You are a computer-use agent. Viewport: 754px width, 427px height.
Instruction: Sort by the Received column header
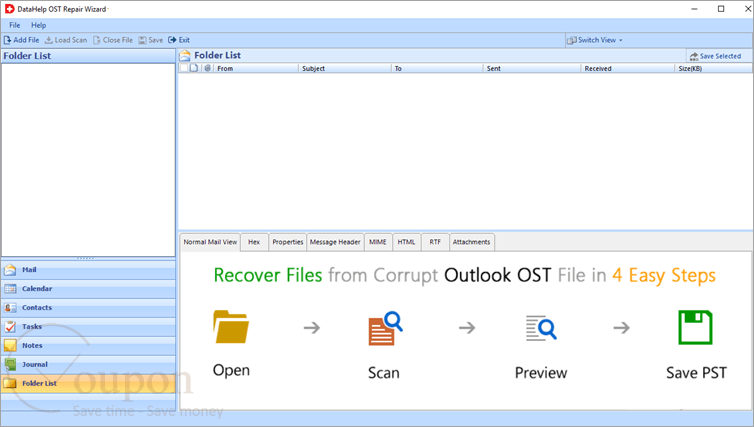628,68
